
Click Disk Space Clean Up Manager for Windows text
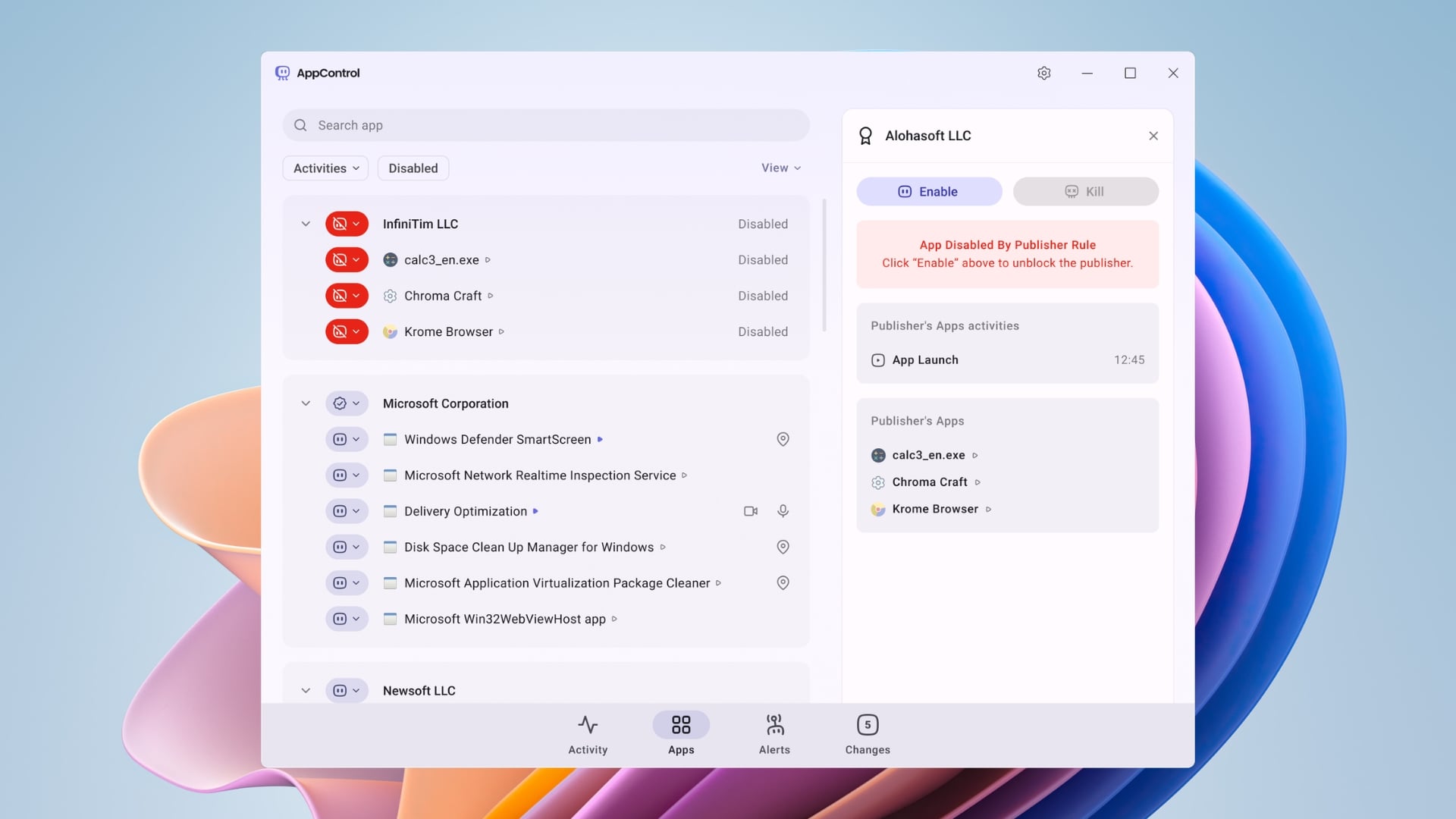(529, 547)
